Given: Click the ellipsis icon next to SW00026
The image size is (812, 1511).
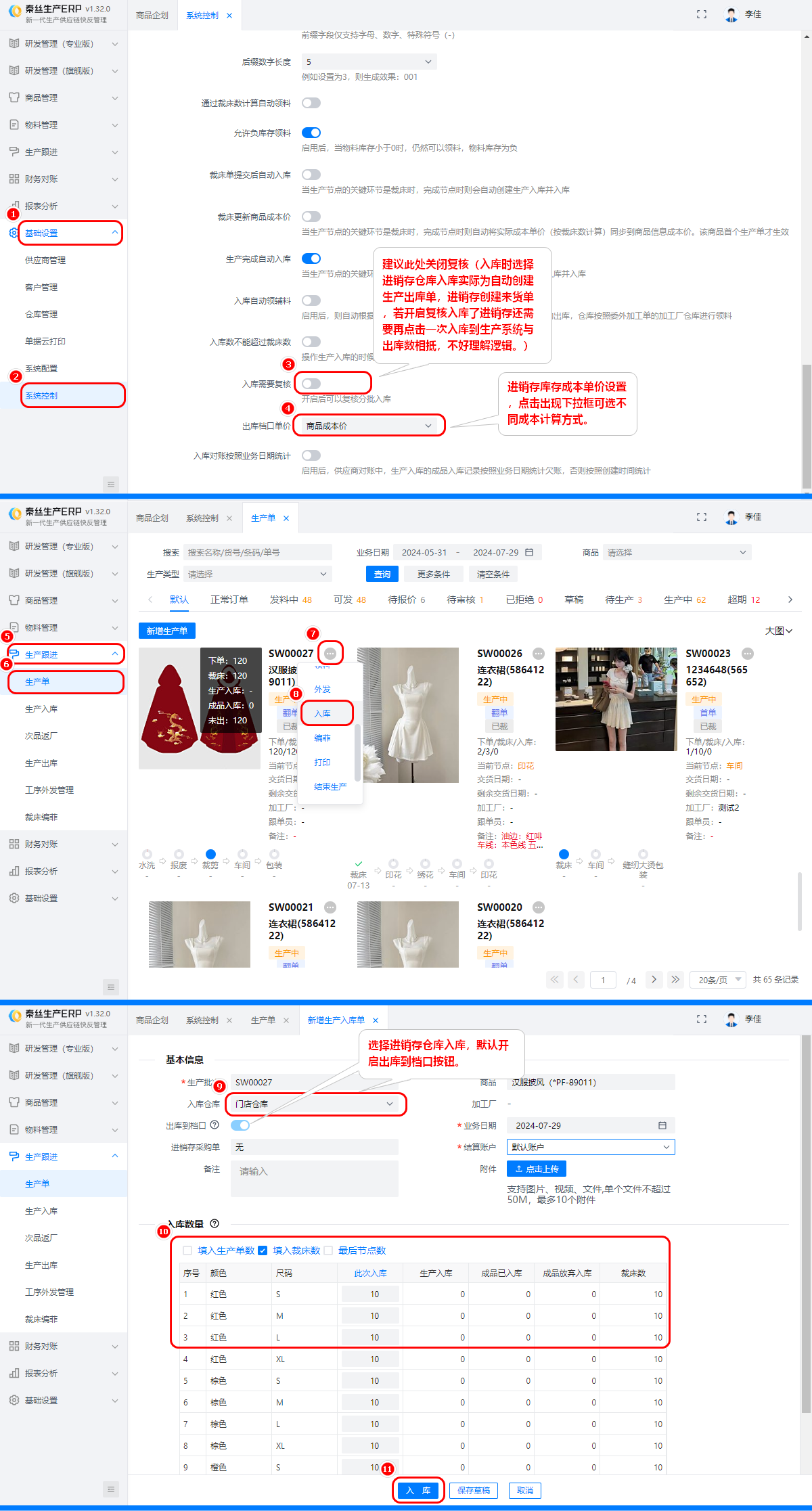Looking at the screenshot, I should 539,654.
